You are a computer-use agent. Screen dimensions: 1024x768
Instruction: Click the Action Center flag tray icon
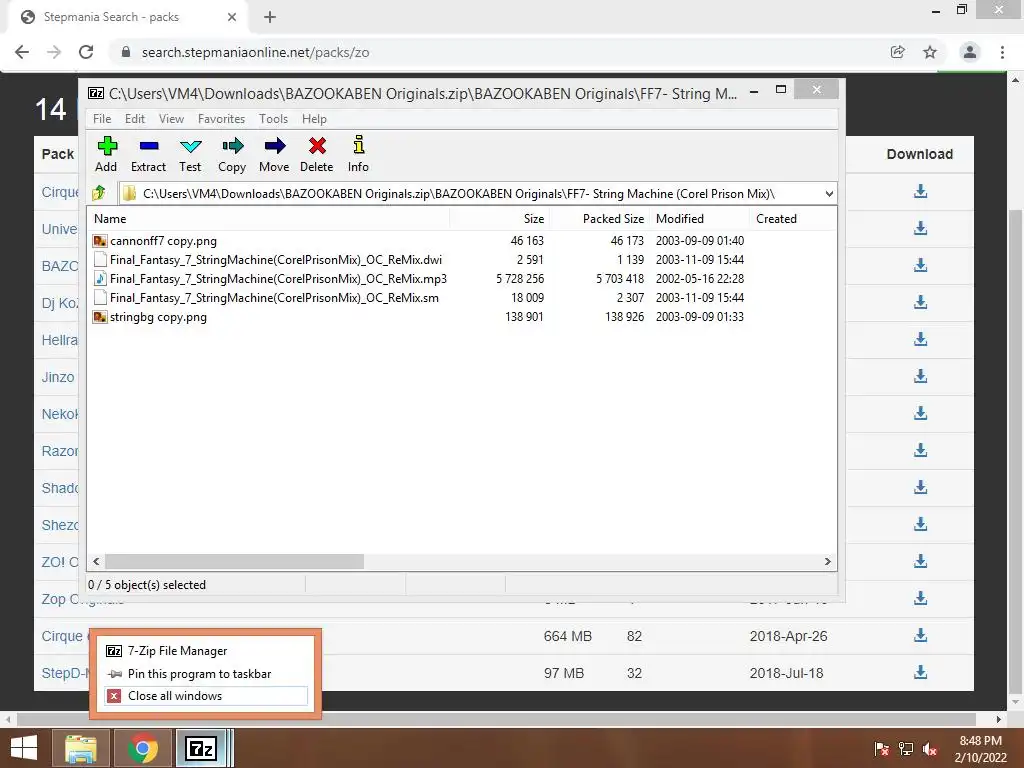pos(881,749)
